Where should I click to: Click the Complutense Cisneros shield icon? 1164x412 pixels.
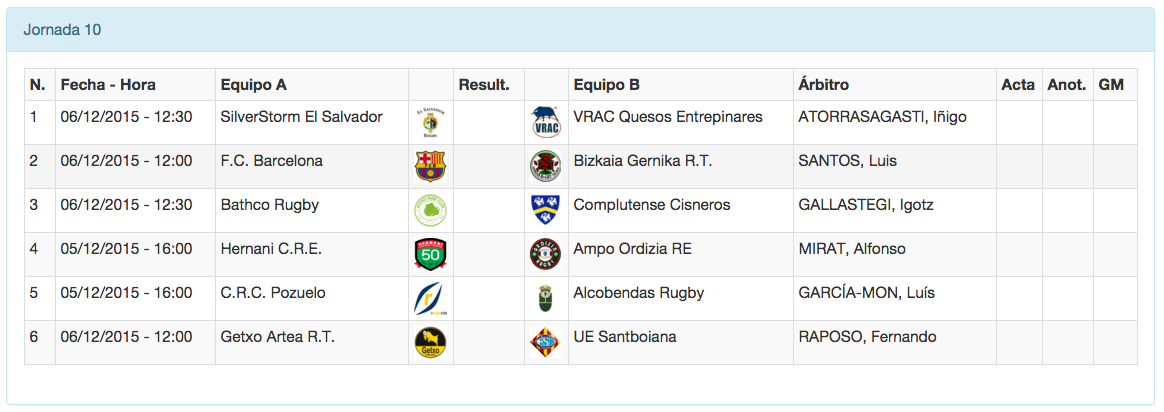click(546, 209)
